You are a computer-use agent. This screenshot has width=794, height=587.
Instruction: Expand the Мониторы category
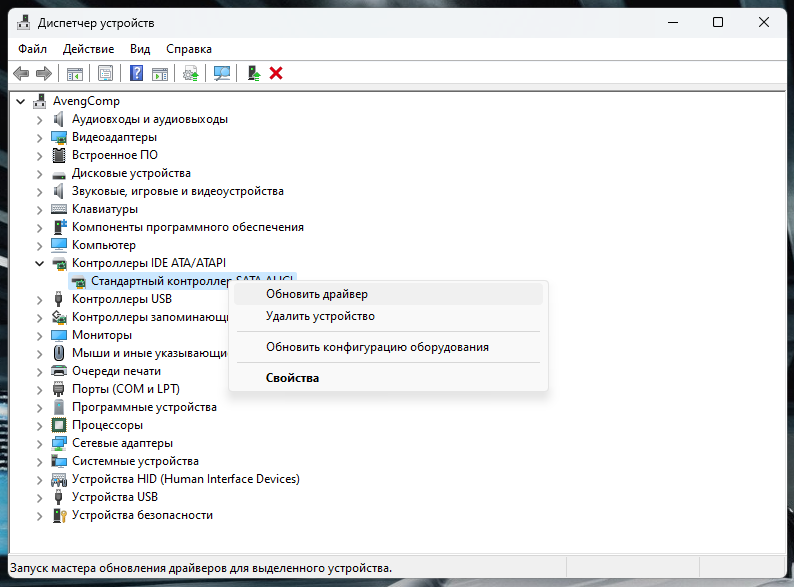click(x=39, y=336)
